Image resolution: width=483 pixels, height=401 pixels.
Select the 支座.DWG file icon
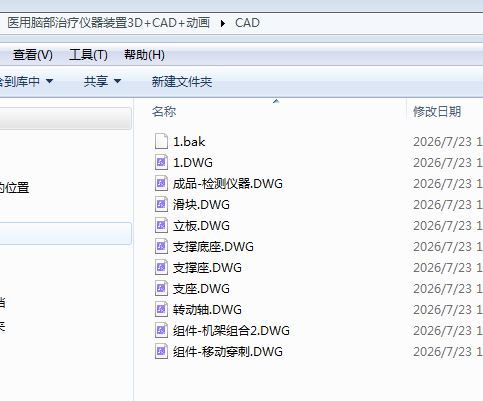(161, 288)
